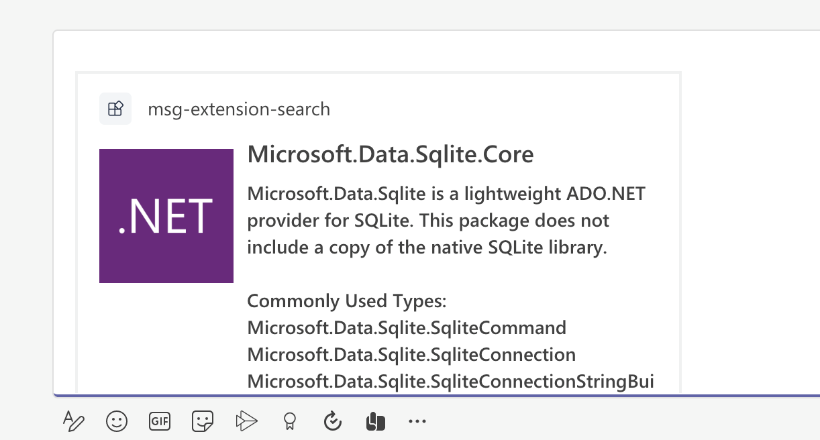The width and height of the screenshot is (820, 440).
Task: Select the msg-extension-search app name
Action: point(239,109)
